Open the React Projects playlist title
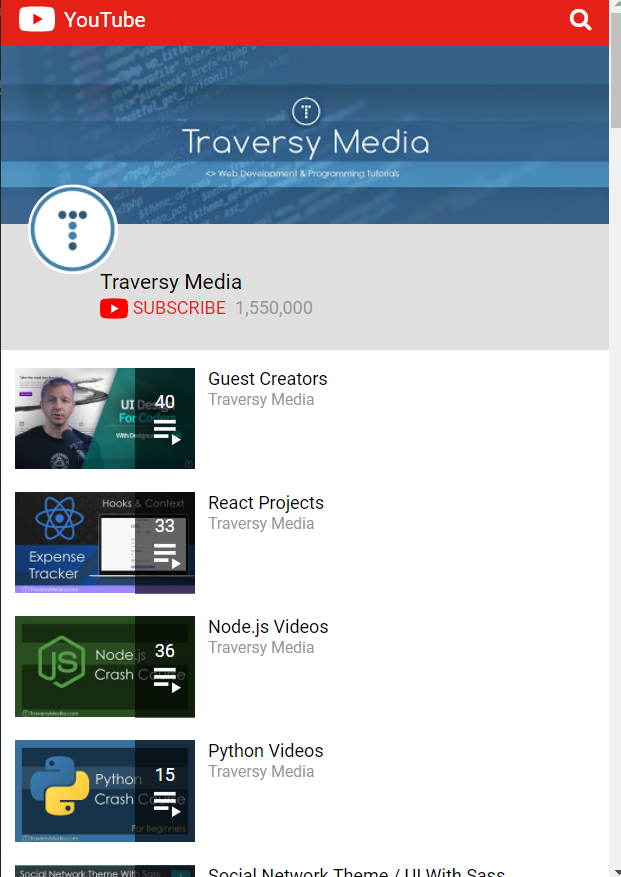 266,503
